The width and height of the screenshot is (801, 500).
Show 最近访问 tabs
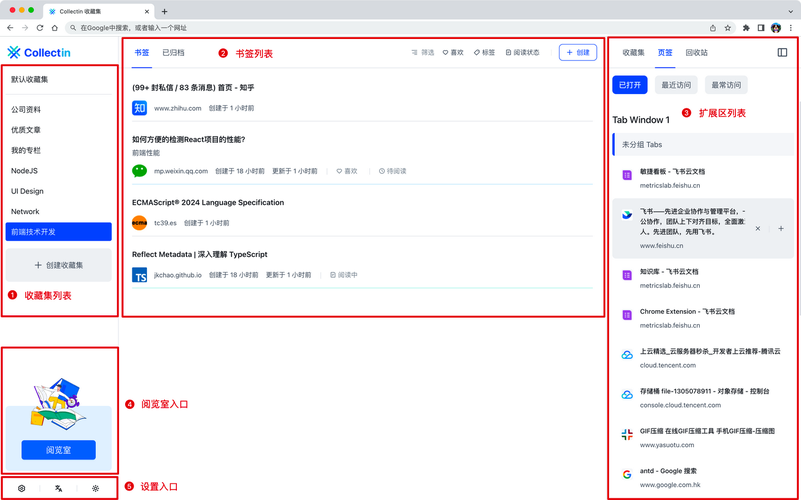(x=676, y=85)
